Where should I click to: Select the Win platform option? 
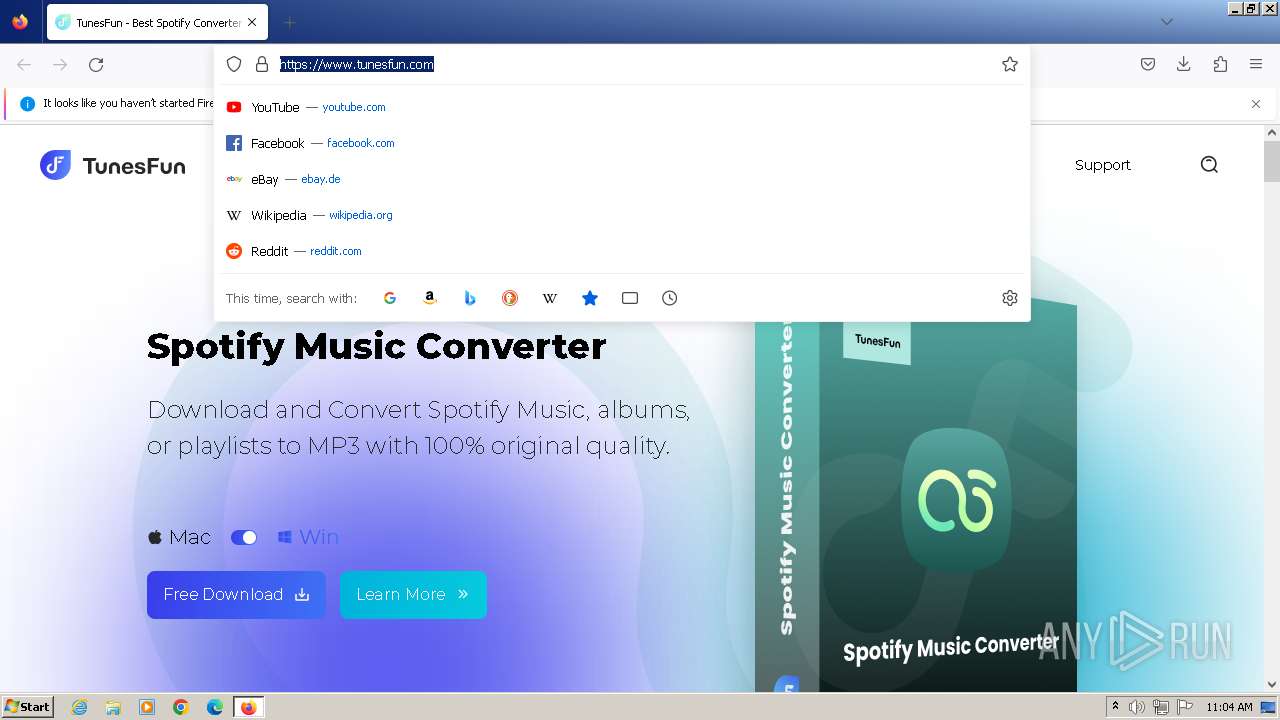click(x=308, y=537)
